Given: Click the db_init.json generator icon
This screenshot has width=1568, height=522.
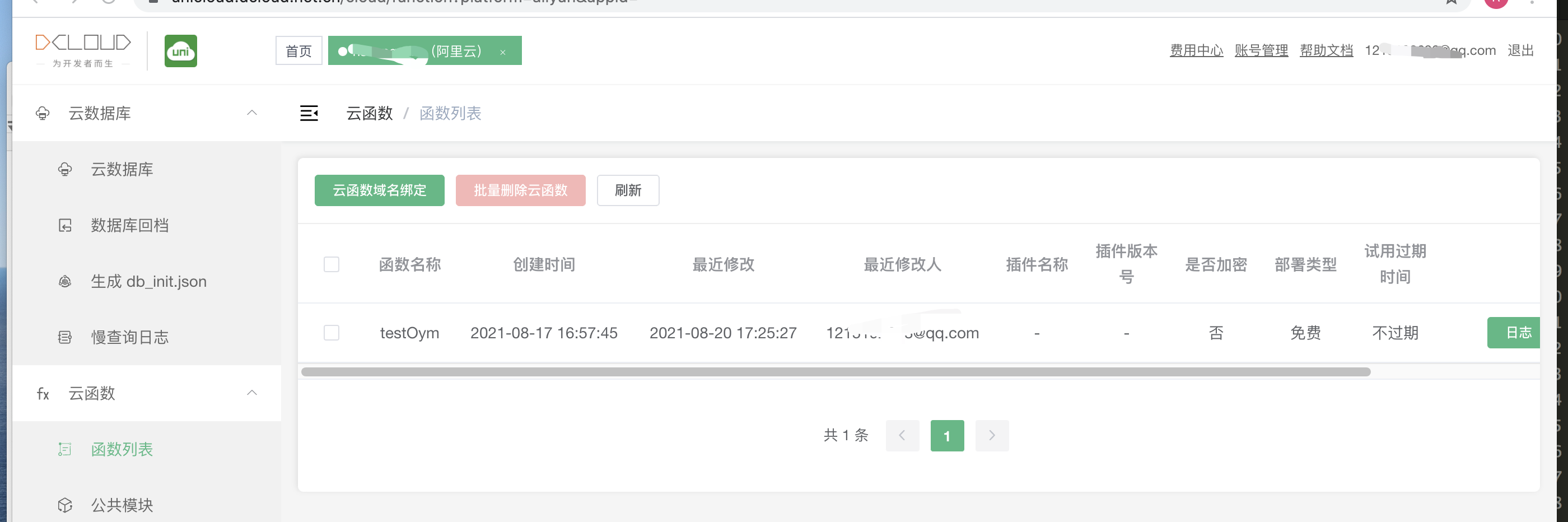Looking at the screenshot, I should (x=65, y=281).
